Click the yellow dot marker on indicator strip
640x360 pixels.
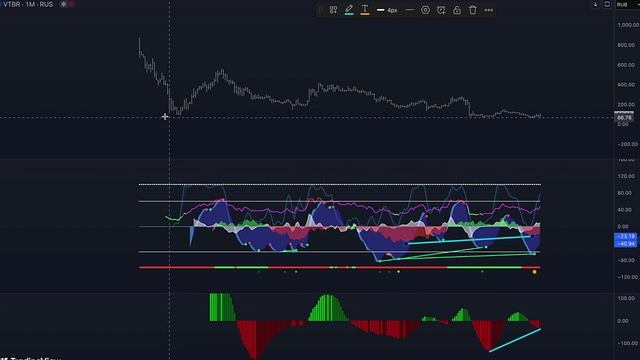[x=534, y=272]
